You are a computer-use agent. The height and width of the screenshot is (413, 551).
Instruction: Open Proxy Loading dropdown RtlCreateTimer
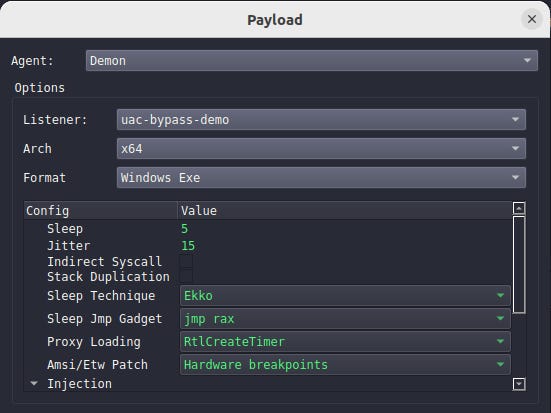click(x=345, y=342)
